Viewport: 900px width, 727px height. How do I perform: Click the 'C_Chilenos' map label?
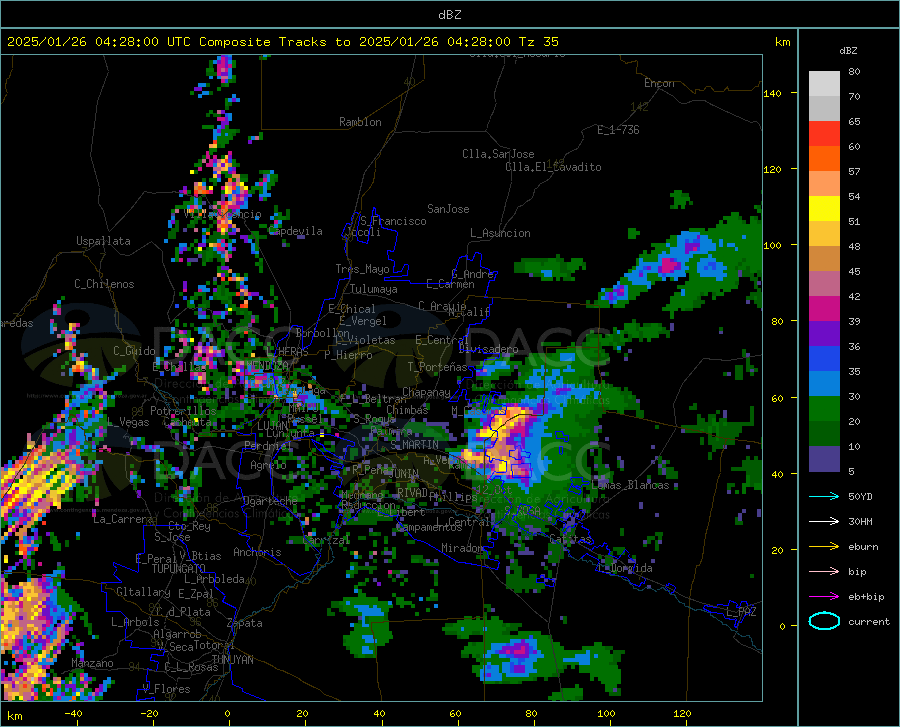tap(104, 284)
